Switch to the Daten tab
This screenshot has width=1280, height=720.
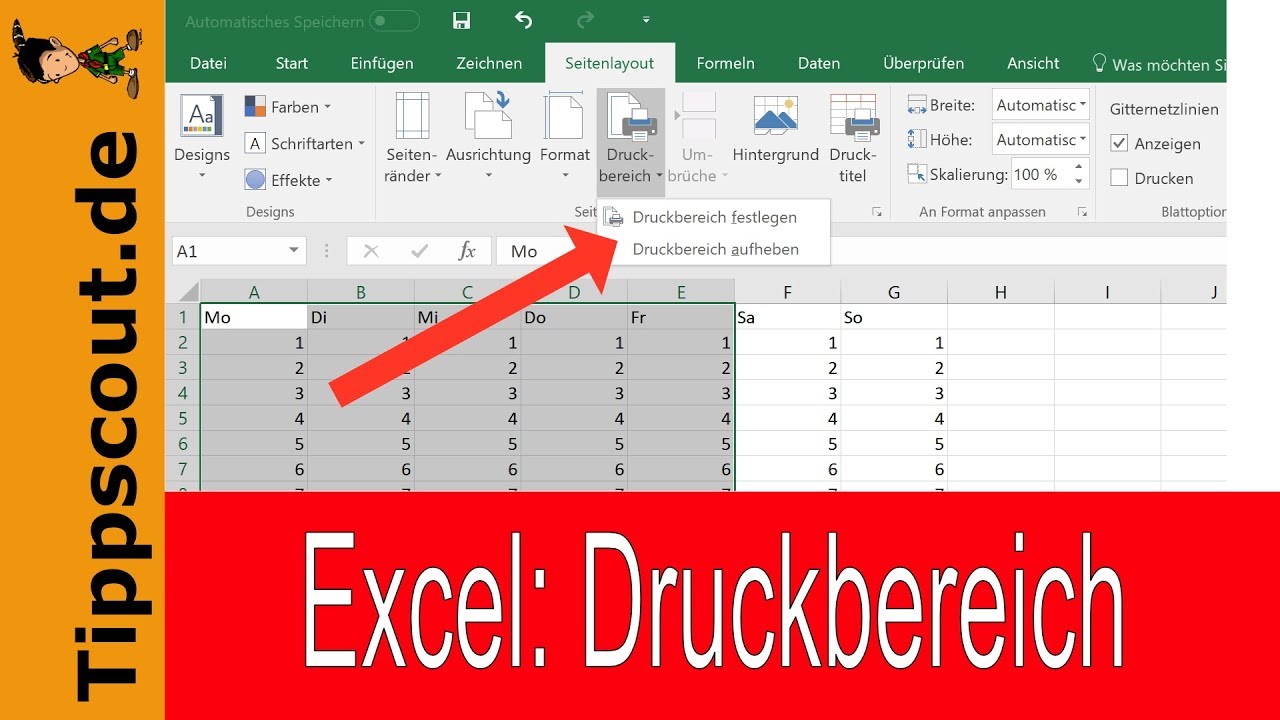click(x=819, y=63)
